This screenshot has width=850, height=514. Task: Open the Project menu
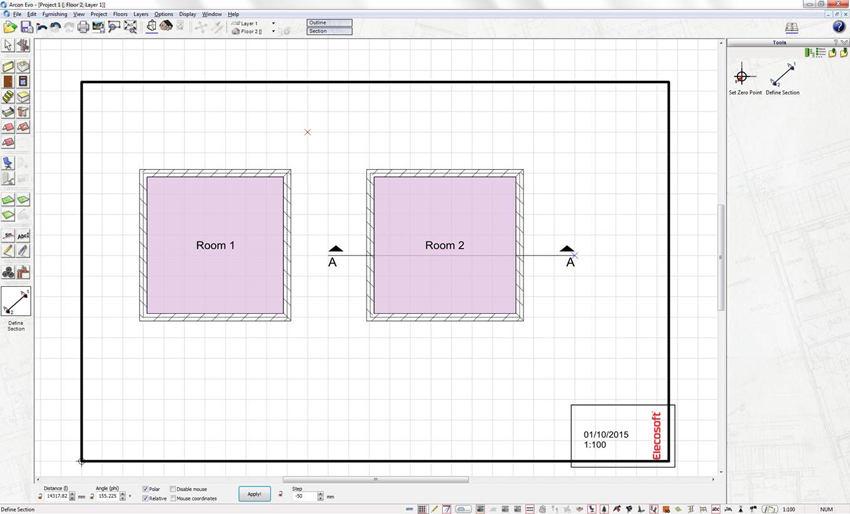click(x=99, y=14)
